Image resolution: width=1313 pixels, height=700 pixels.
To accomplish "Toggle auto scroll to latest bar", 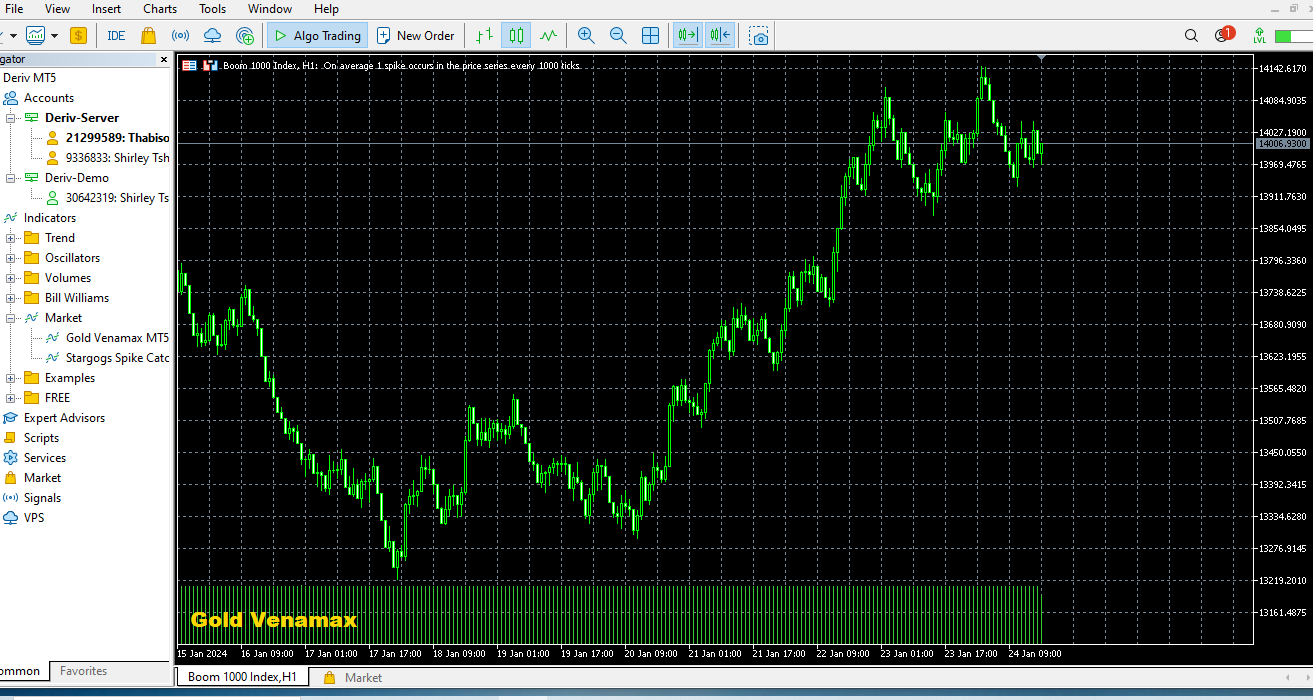I will click(x=688, y=35).
